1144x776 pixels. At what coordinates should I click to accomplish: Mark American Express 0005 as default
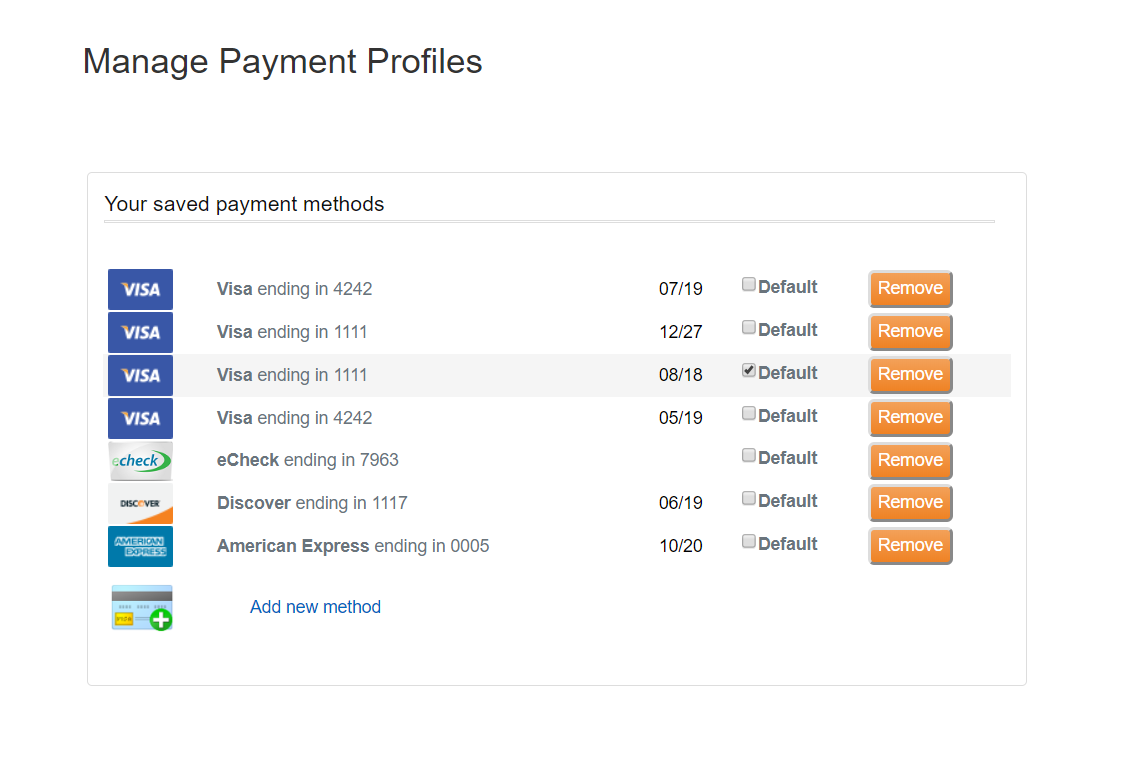[x=749, y=542]
